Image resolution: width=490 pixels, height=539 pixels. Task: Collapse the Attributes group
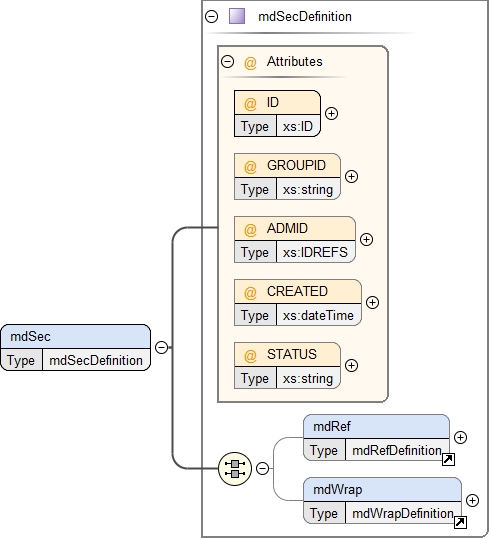228,62
